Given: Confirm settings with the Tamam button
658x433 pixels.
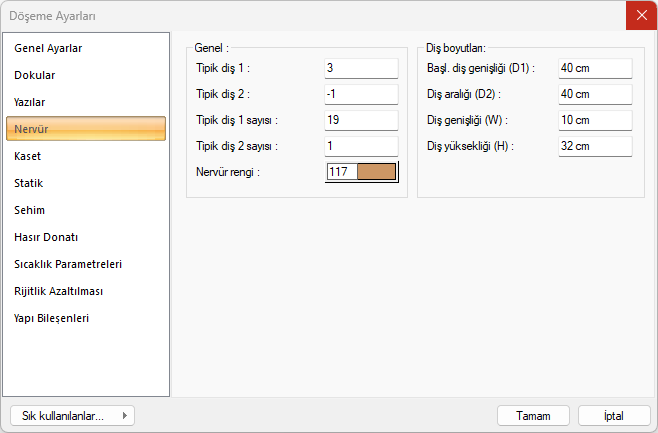Looking at the screenshot, I should (533, 416).
